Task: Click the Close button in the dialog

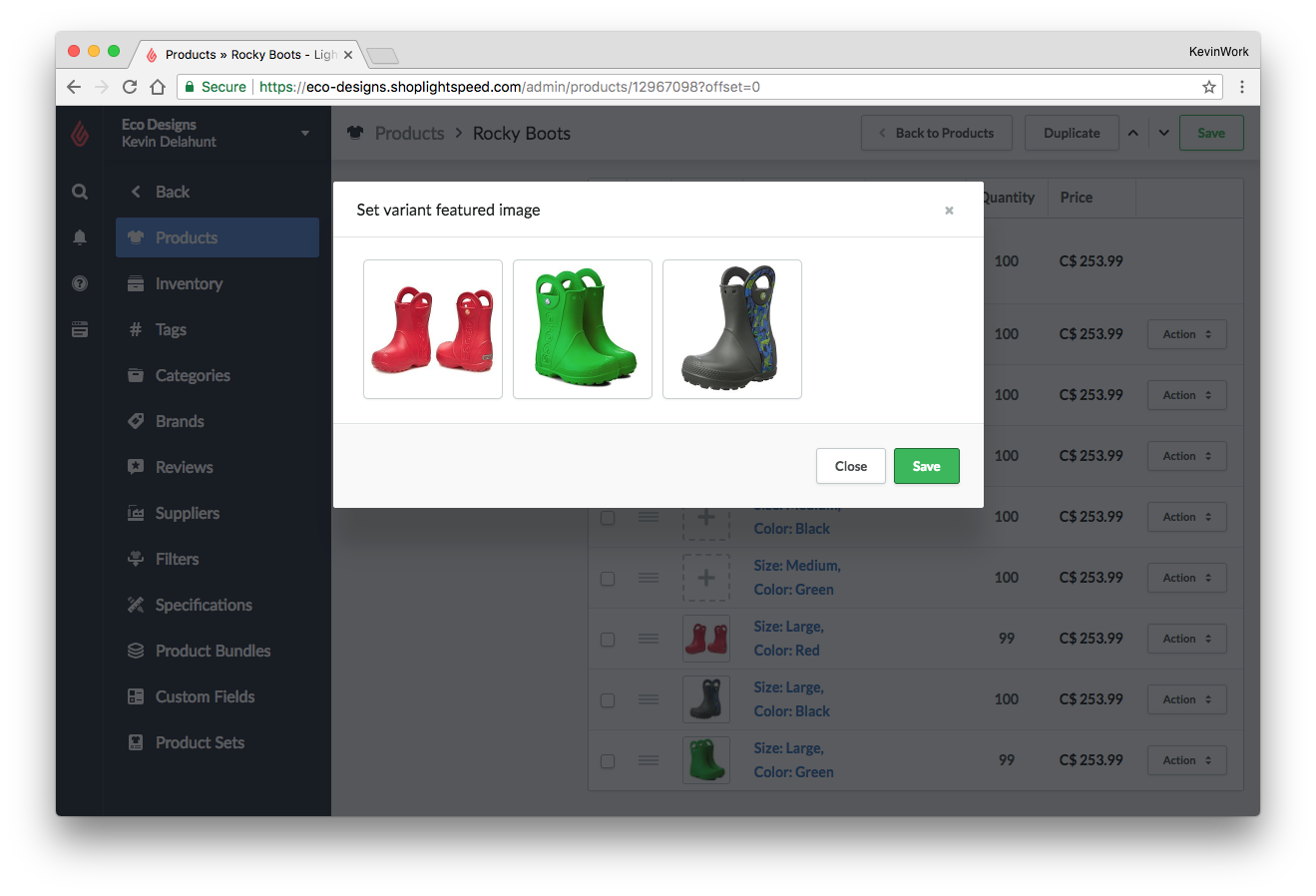Action: coord(850,466)
